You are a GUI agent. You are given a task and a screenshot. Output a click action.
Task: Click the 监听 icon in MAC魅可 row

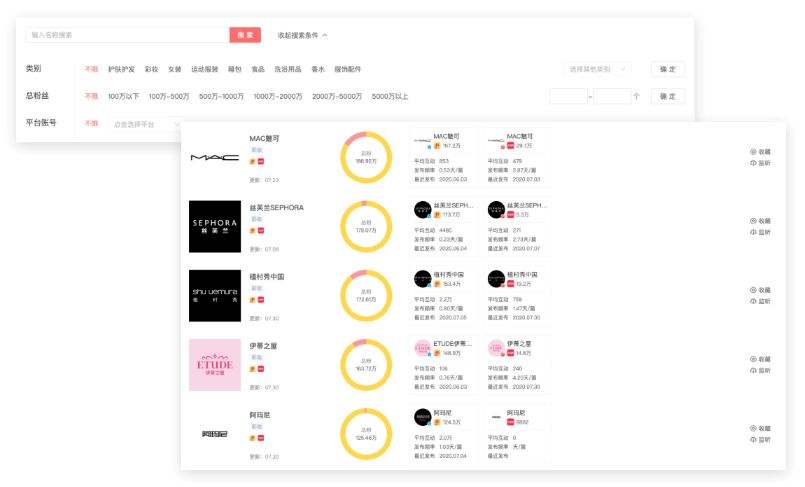[753, 163]
